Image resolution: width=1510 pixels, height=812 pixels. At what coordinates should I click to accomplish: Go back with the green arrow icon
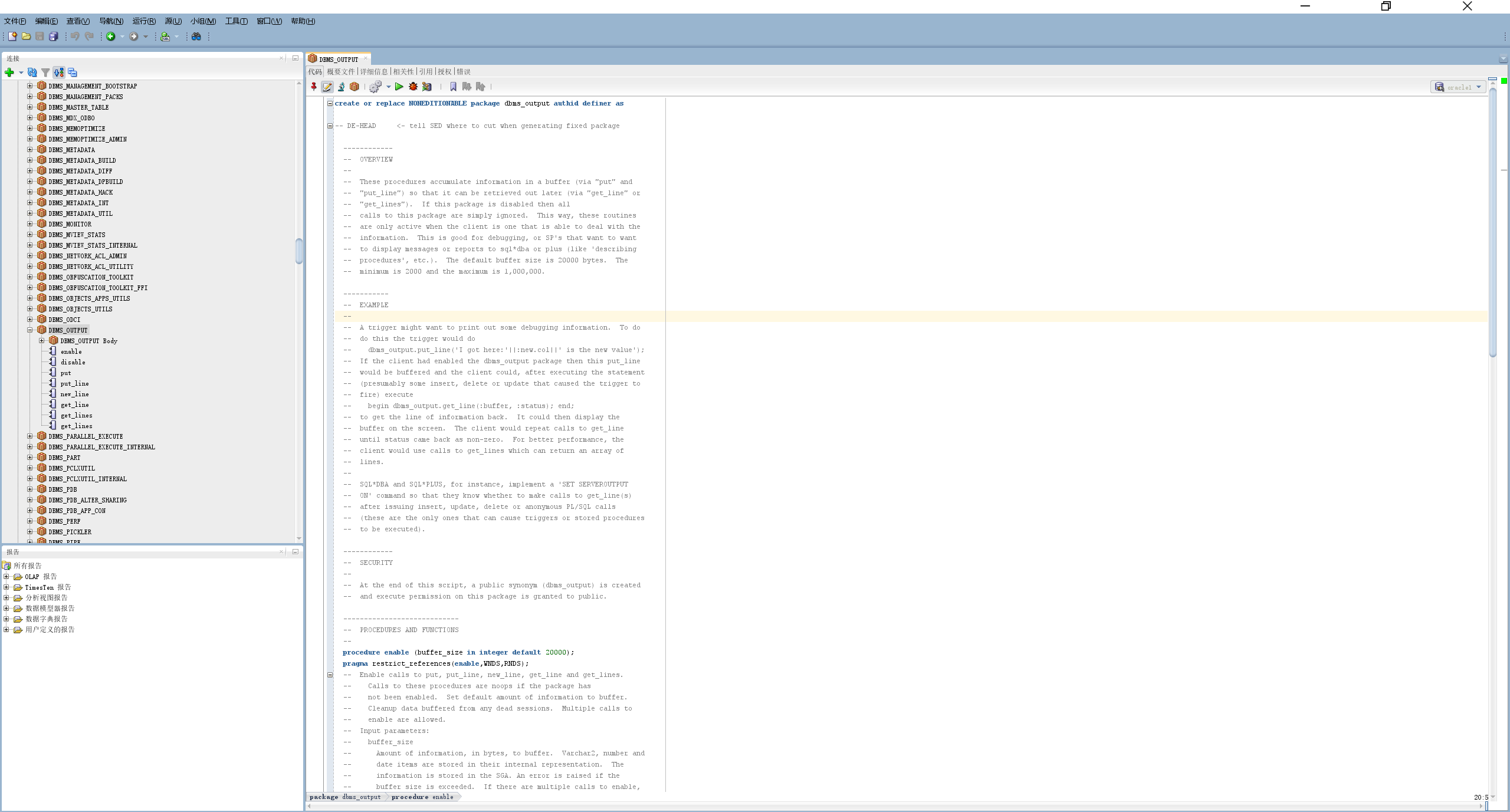(110, 37)
